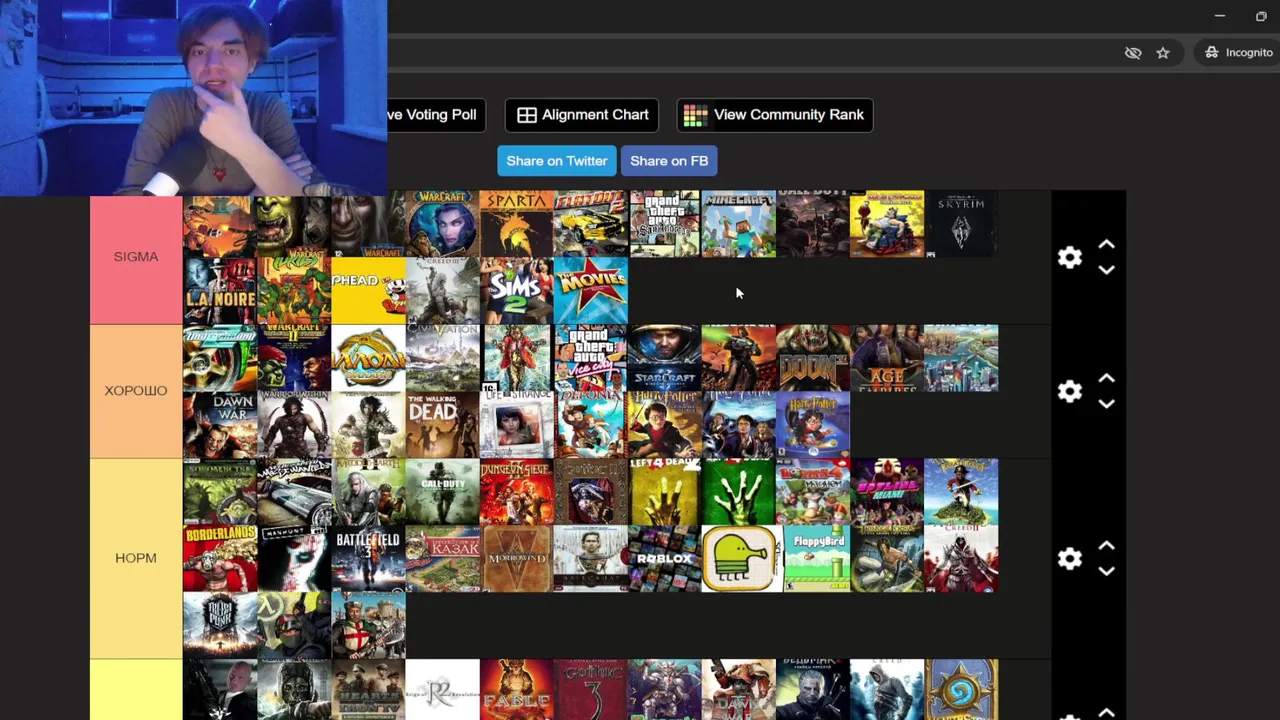Select the Sparta game thumbnail

(x=516, y=224)
